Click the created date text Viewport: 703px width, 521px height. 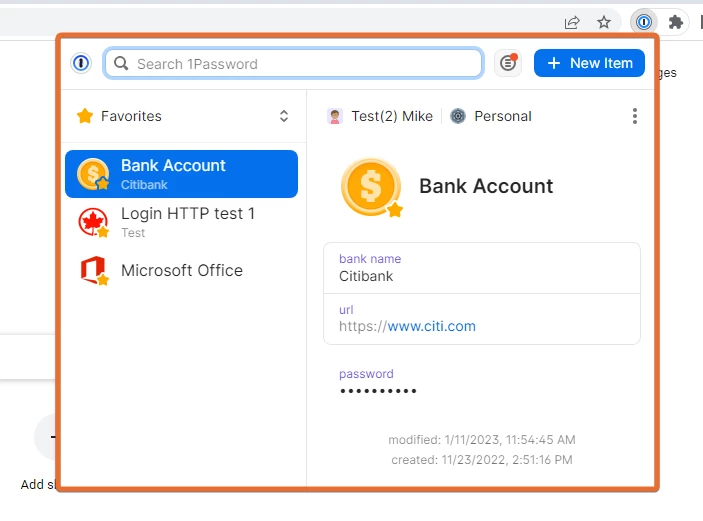[x=482, y=460]
